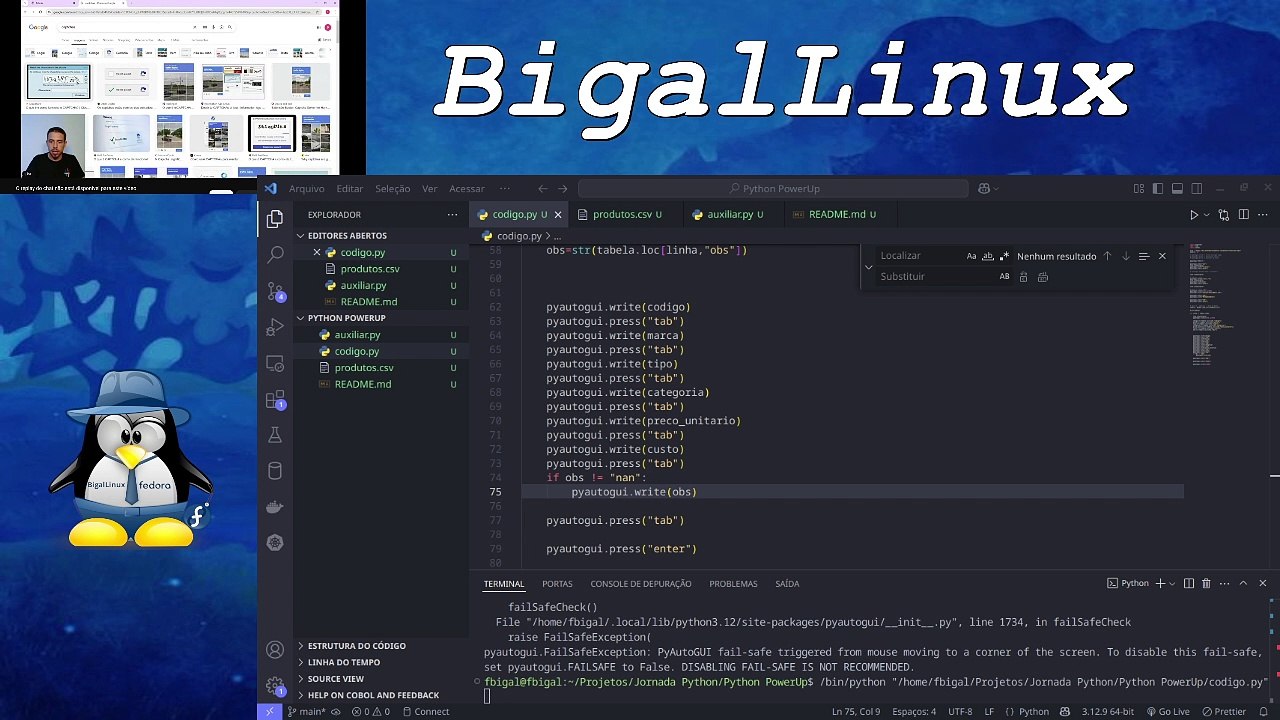
Task: Open terminal panel more actions ellipsis
Action: 1224,583
